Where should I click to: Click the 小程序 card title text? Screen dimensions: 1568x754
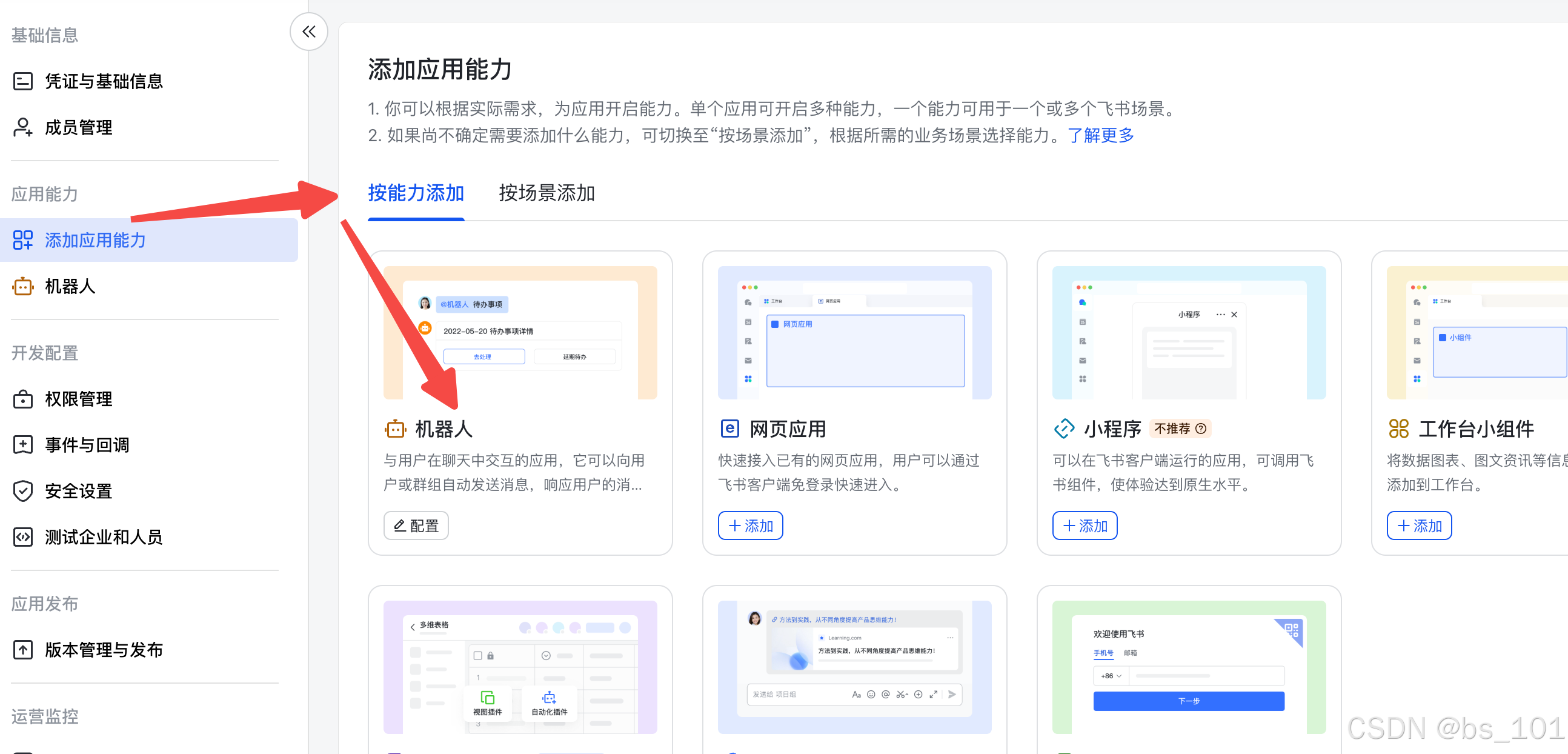click(x=1113, y=429)
